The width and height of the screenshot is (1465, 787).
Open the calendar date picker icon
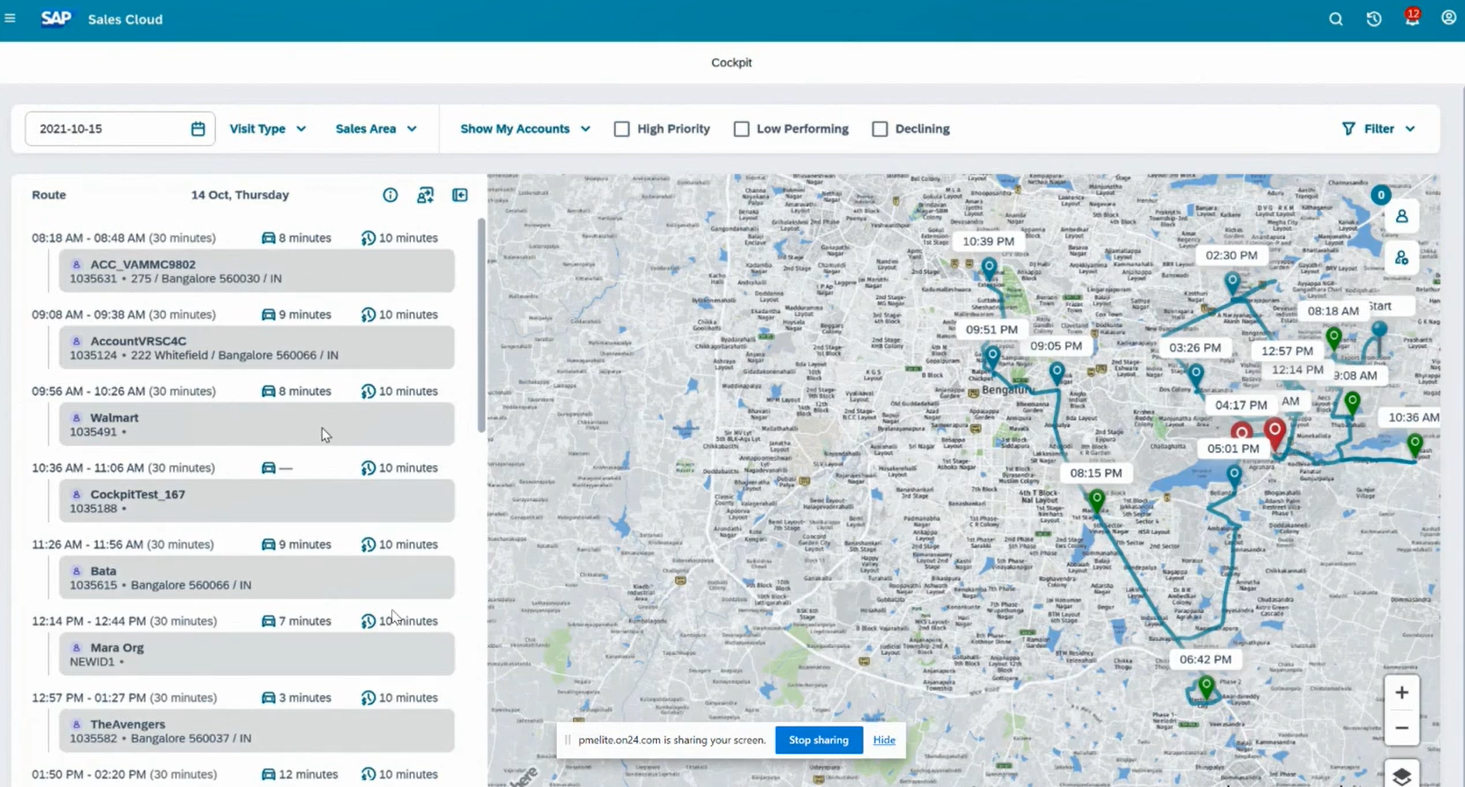click(198, 129)
